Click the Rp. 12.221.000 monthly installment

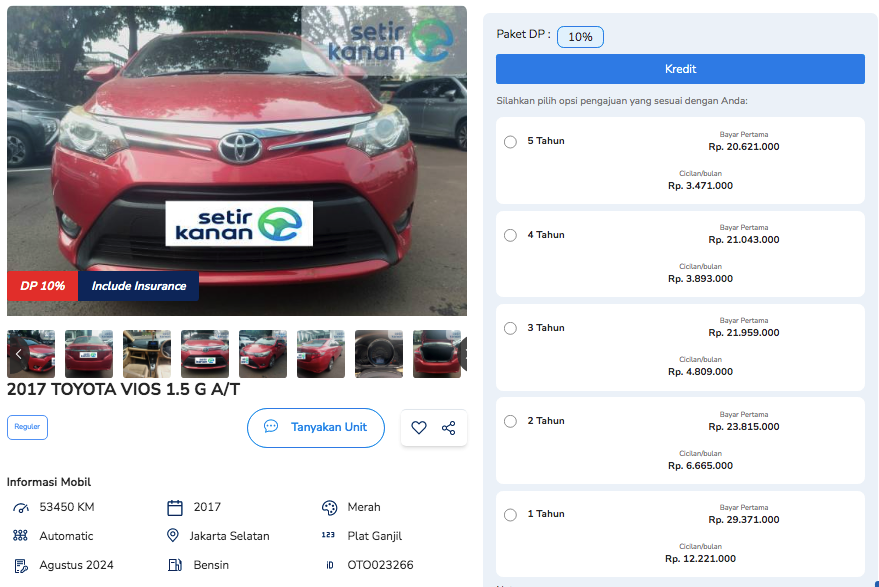point(700,559)
